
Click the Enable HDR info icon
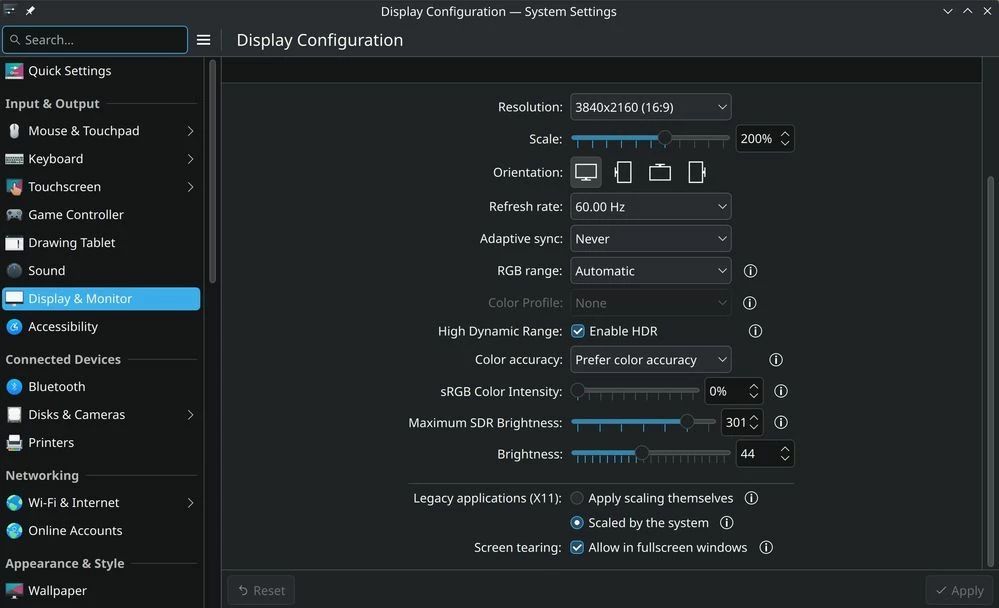point(756,331)
